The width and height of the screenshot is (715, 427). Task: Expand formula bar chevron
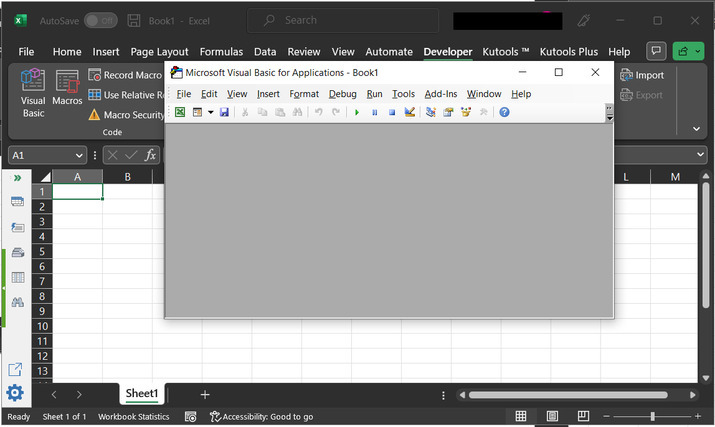[700, 155]
